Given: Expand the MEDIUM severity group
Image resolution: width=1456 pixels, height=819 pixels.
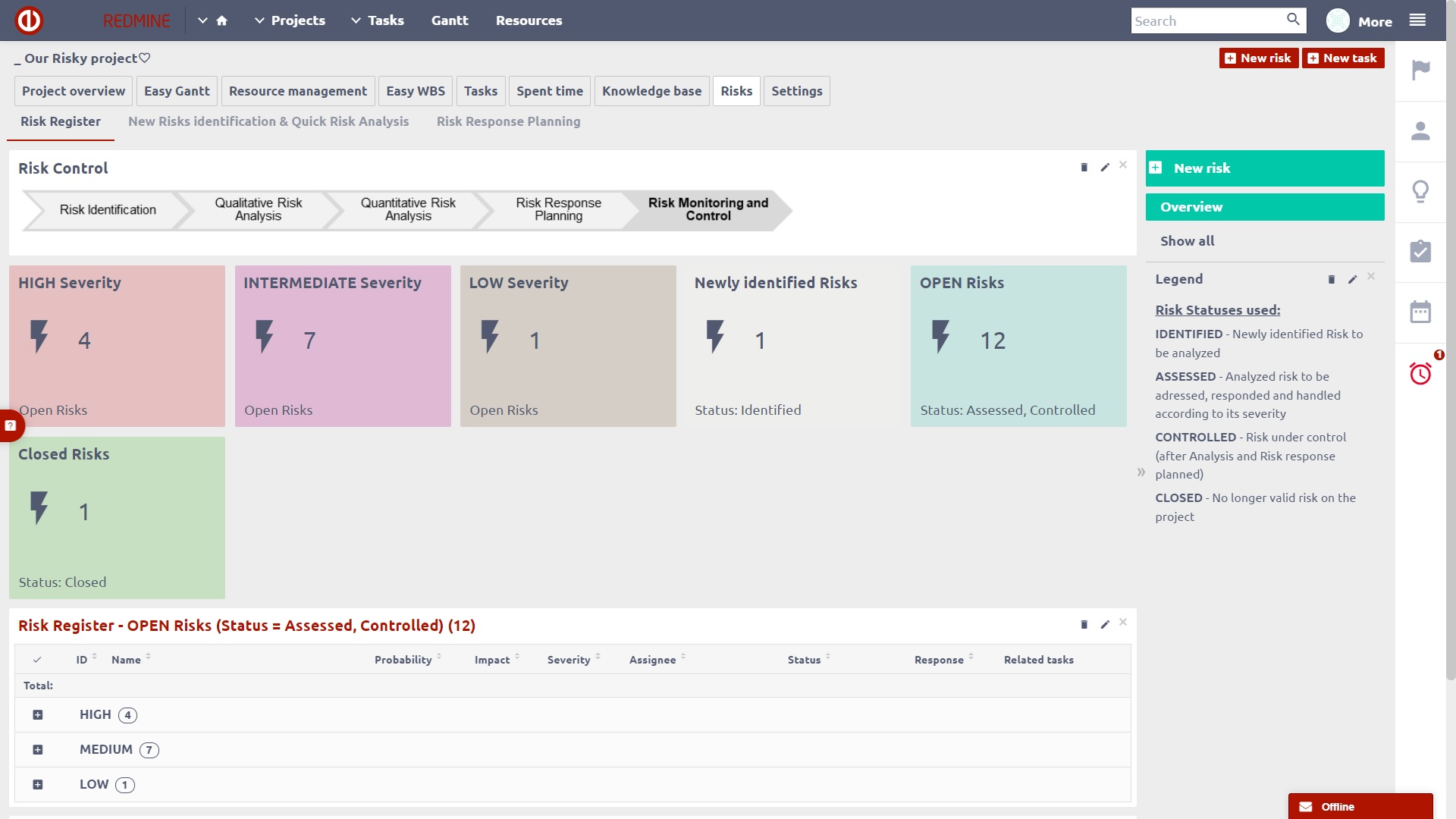Looking at the screenshot, I should (x=38, y=750).
